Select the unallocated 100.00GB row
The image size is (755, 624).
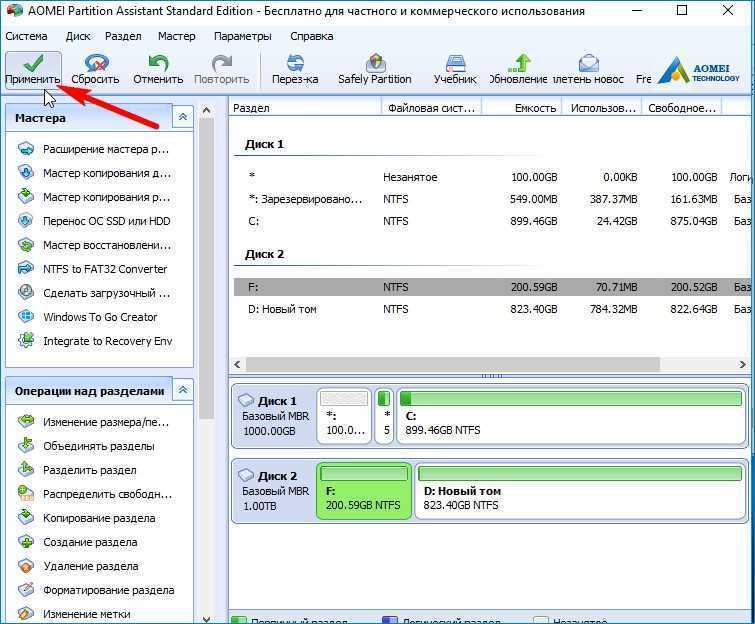click(x=492, y=177)
